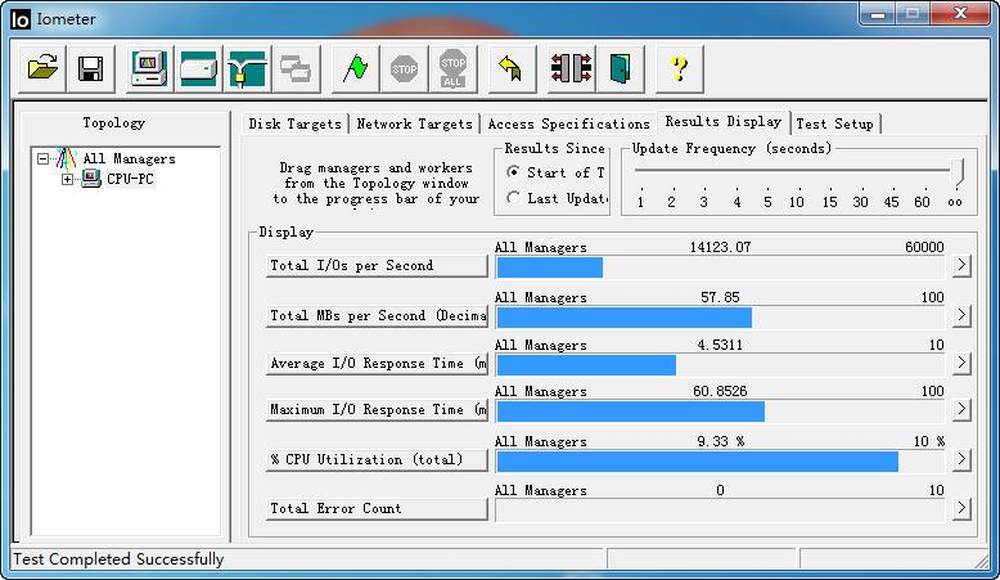Click the disconnect icon with red arrows

pyautogui.click(x=571, y=68)
